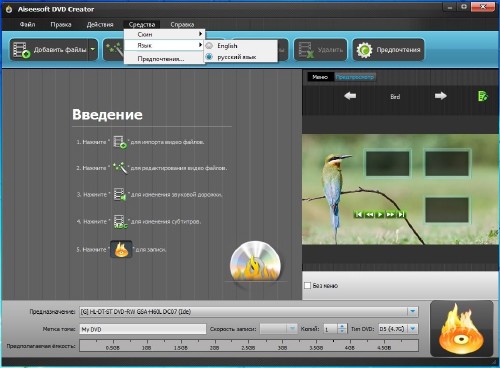Maximize the Aiseesoft DVD Creator window
Viewport: 500px width, 368px height.
click(464, 7)
